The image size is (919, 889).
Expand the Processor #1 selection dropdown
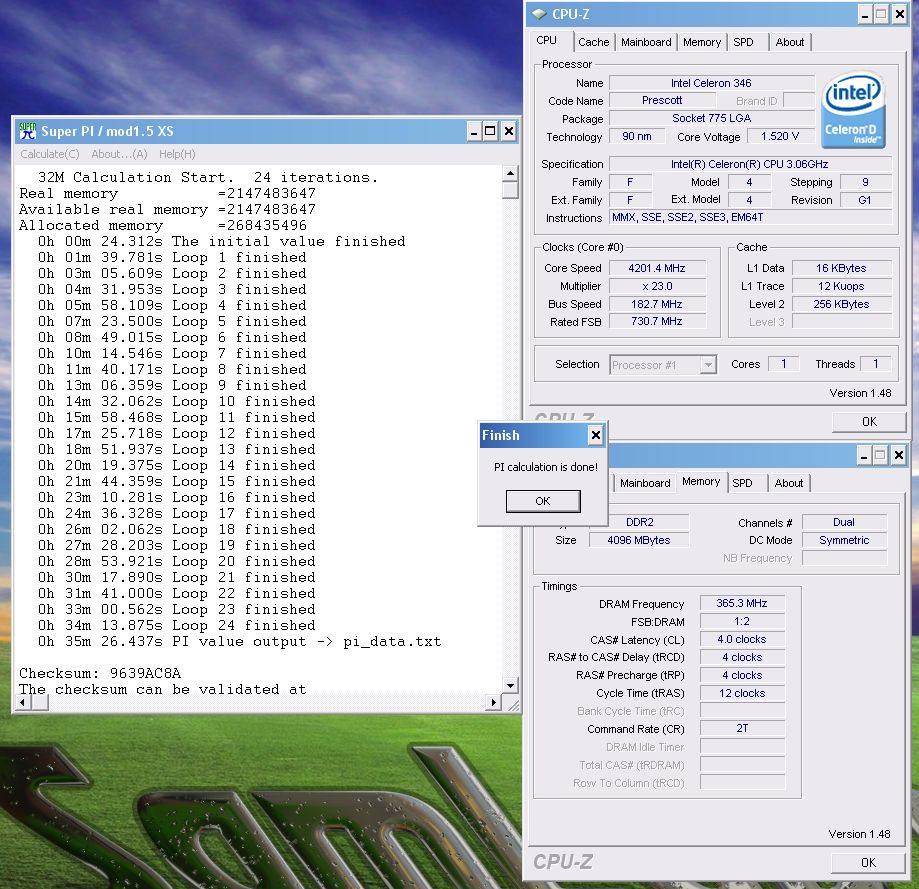point(708,365)
